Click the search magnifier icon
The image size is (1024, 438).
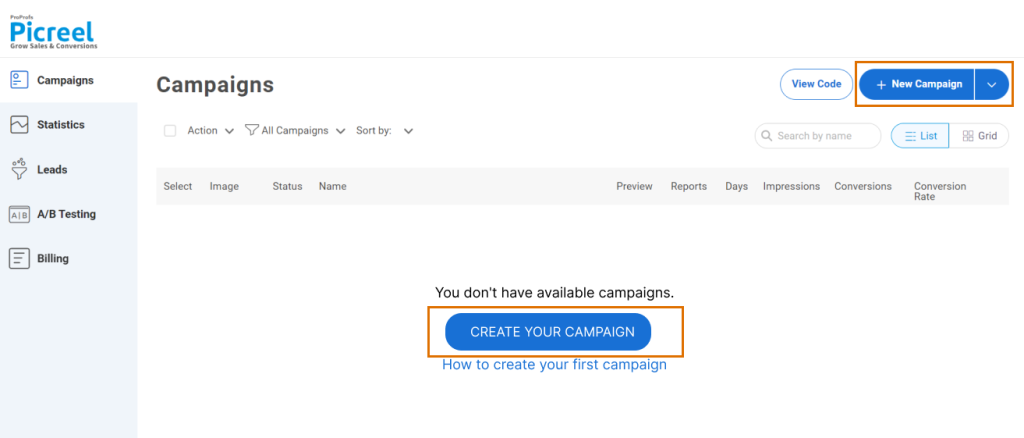tap(766, 136)
